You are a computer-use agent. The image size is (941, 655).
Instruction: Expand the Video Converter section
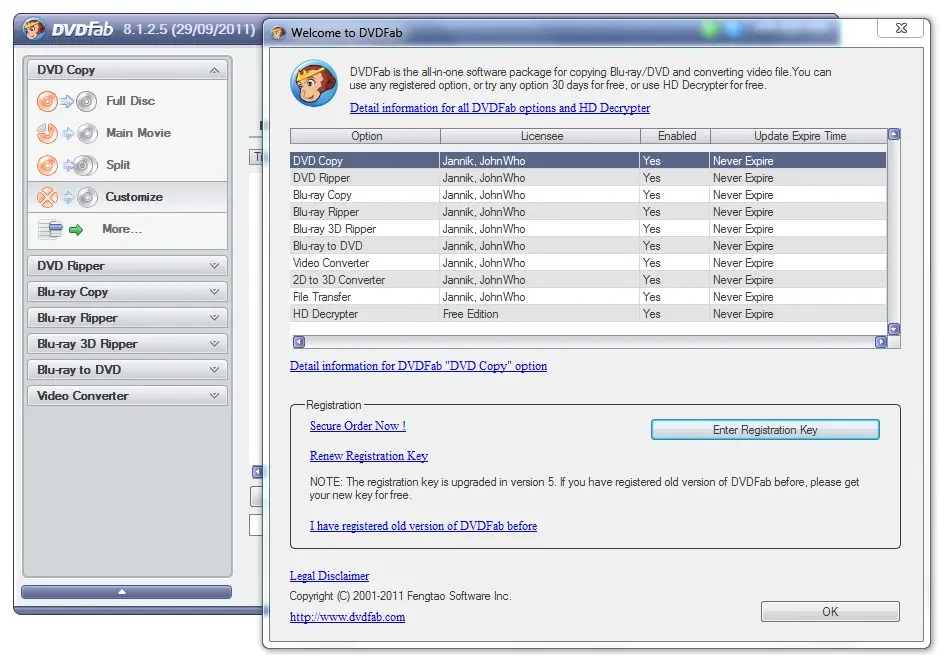127,396
